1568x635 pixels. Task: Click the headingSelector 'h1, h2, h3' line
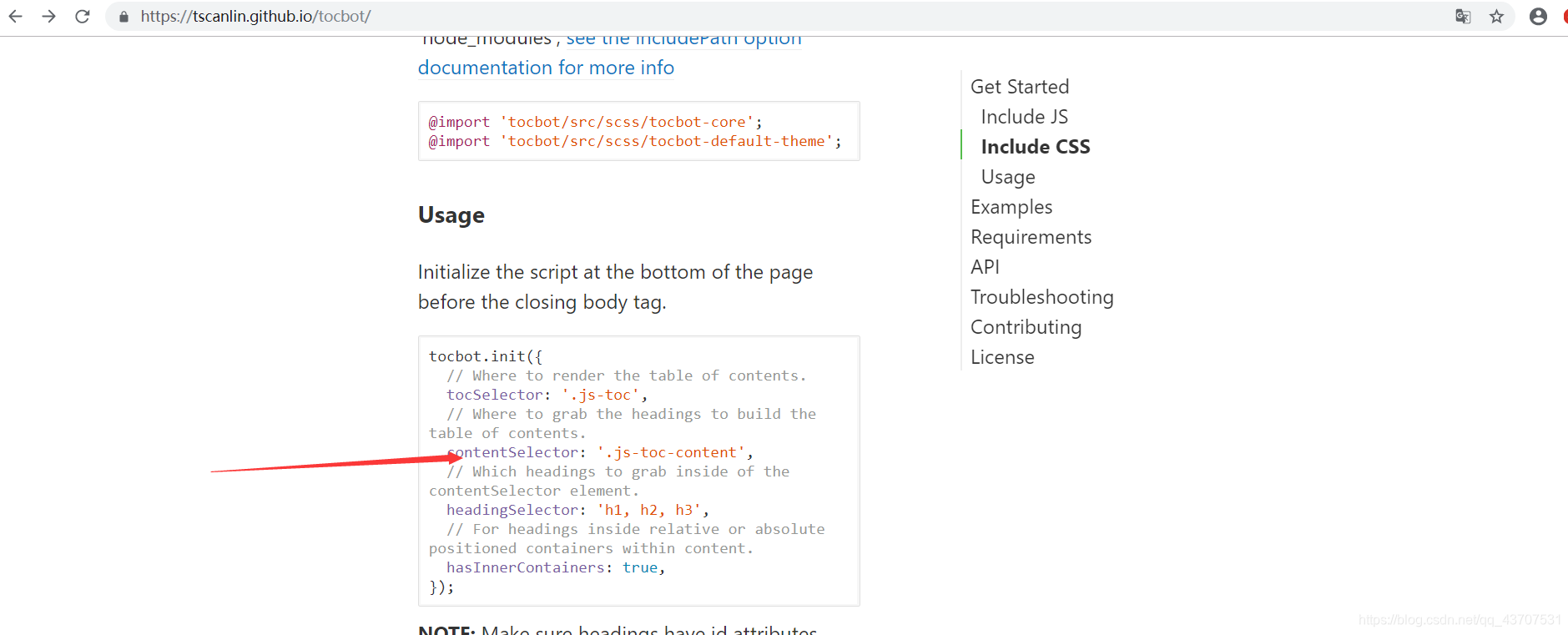tap(577, 510)
